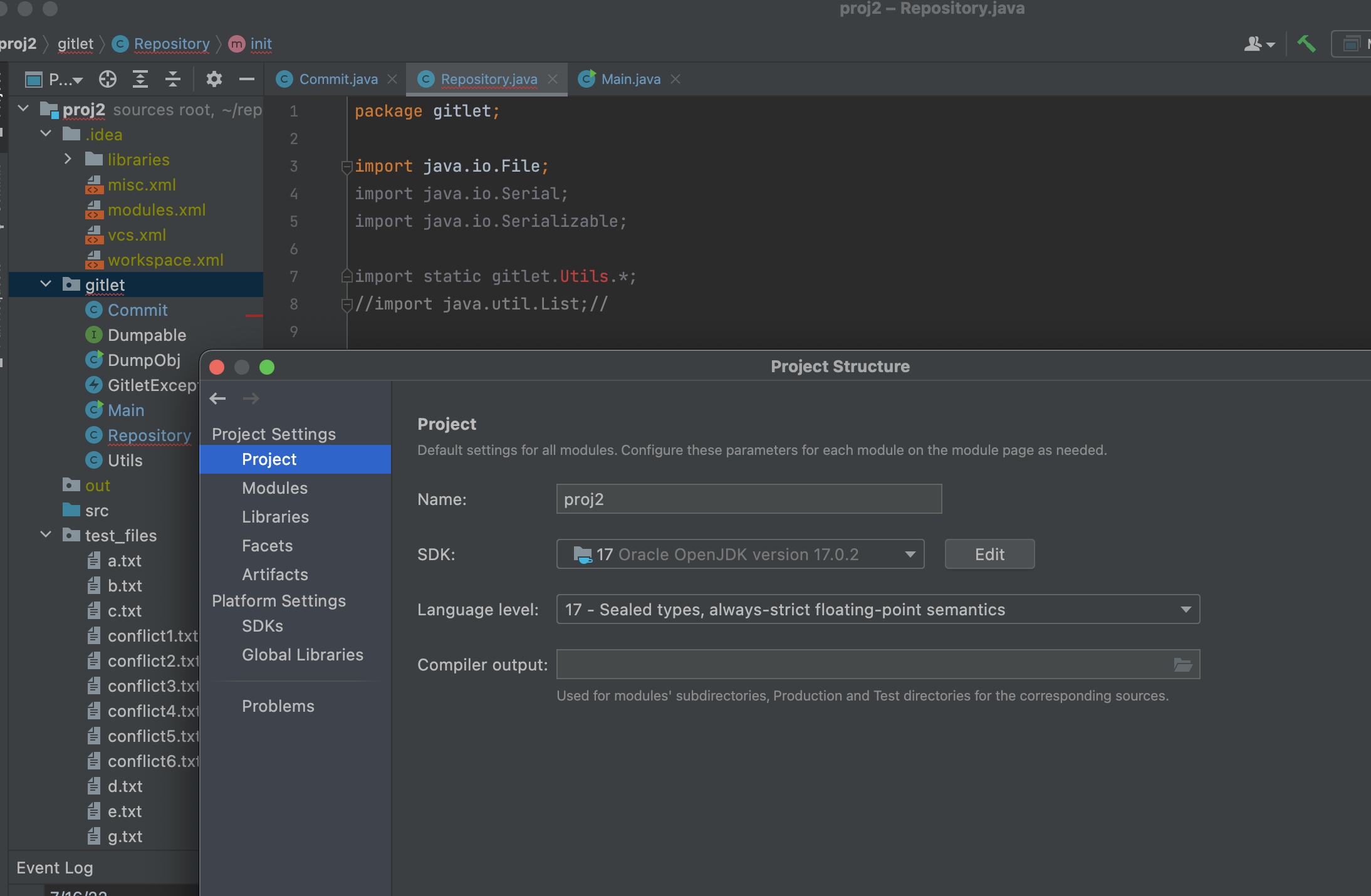Click the locate/select opened file crosshair icon
The width and height of the screenshot is (1371, 896).
[108, 79]
